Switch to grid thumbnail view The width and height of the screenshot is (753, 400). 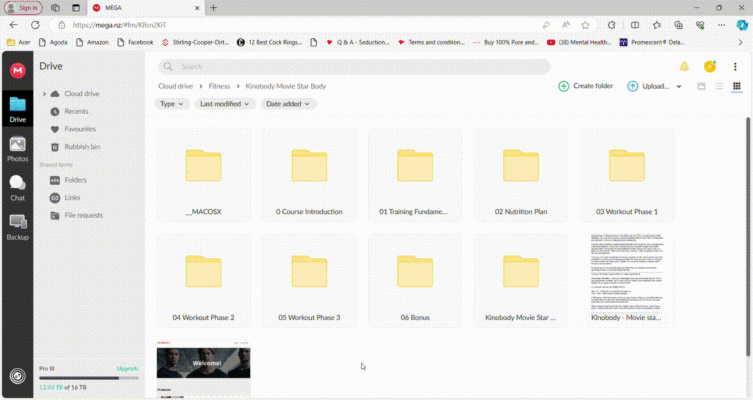[x=737, y=87]
